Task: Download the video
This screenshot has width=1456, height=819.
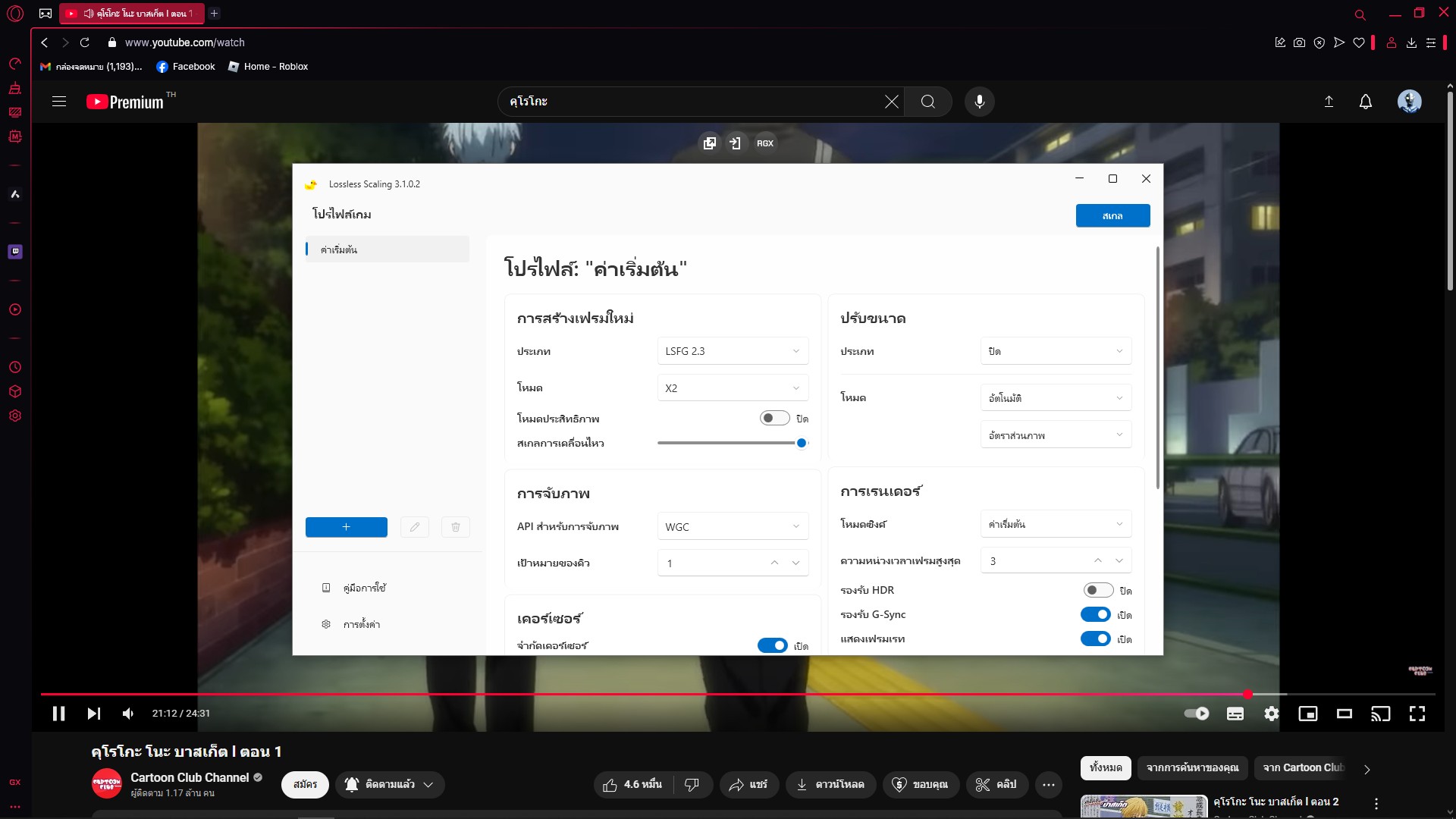Action: pyautogui.click(x=830, y=785)
